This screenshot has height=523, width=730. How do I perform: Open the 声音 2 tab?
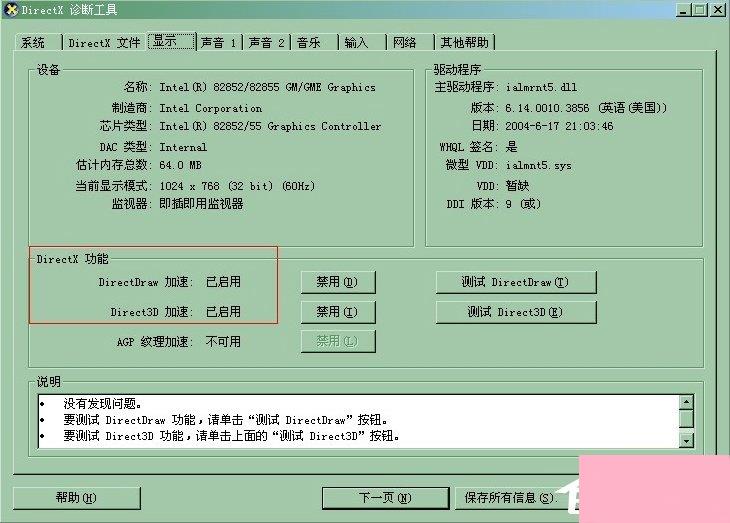(x=266, y=42)
